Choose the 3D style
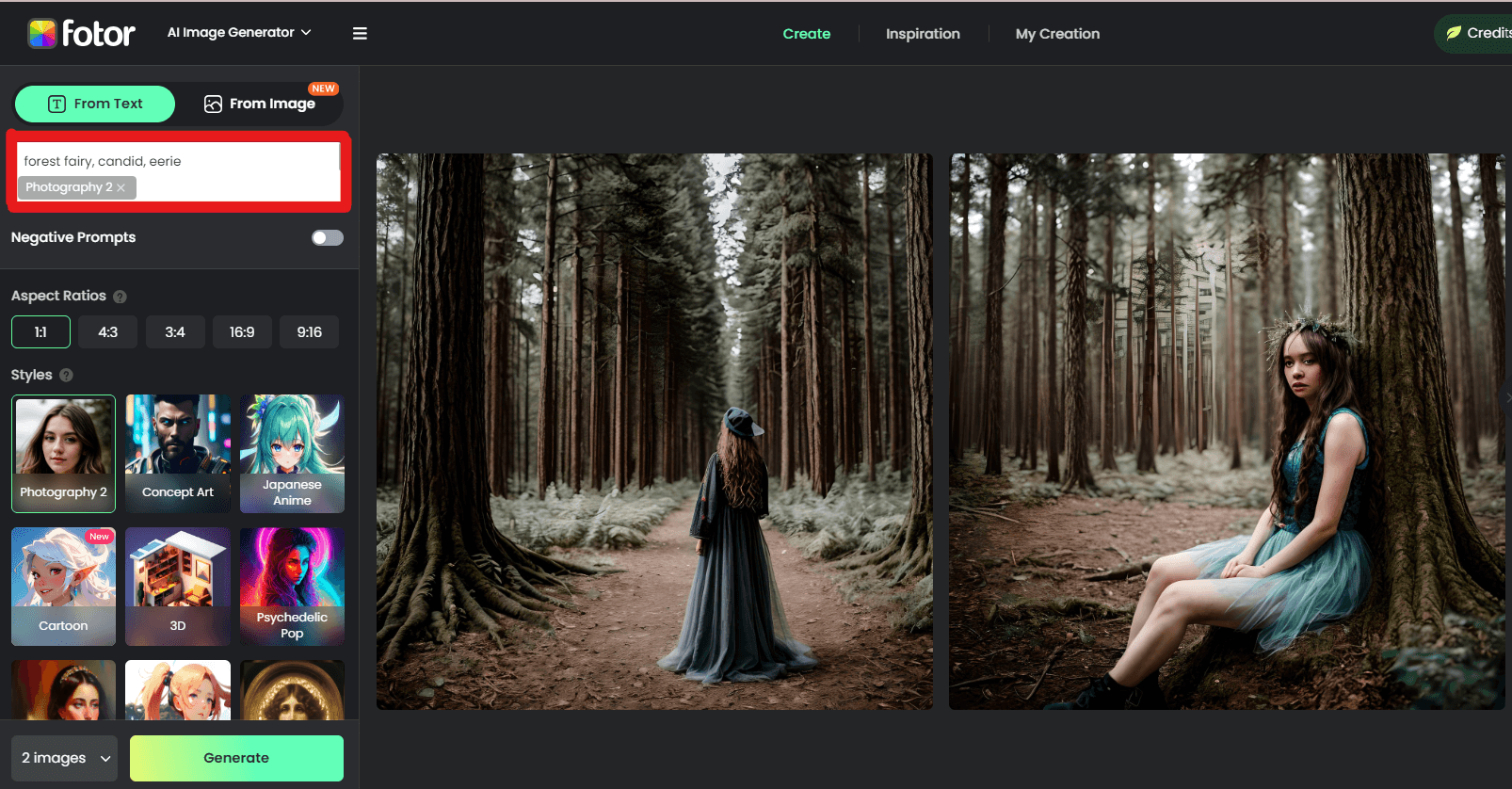This screenshot has width=1512, height=789. coord(178,587)
